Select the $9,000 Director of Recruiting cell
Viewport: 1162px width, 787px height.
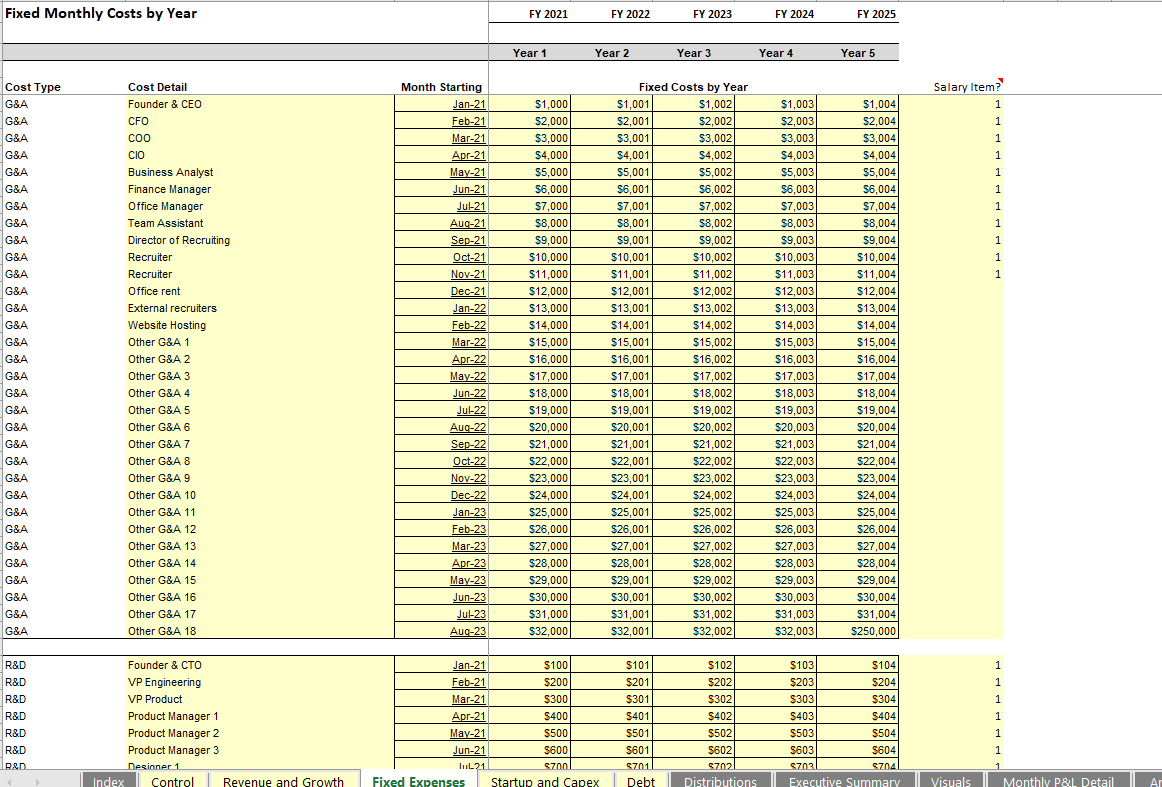530,240
